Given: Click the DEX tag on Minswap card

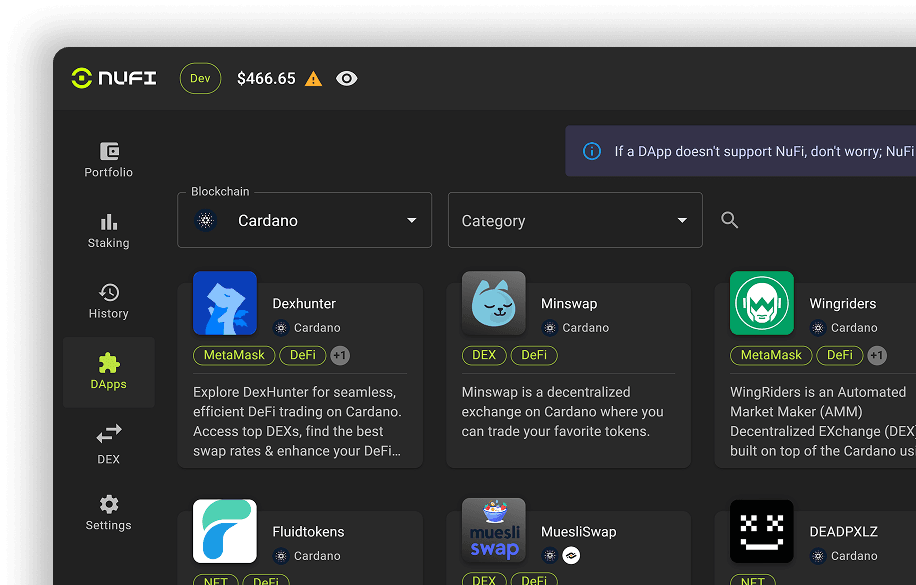Looking at the screenshot, I should (484, 355).
